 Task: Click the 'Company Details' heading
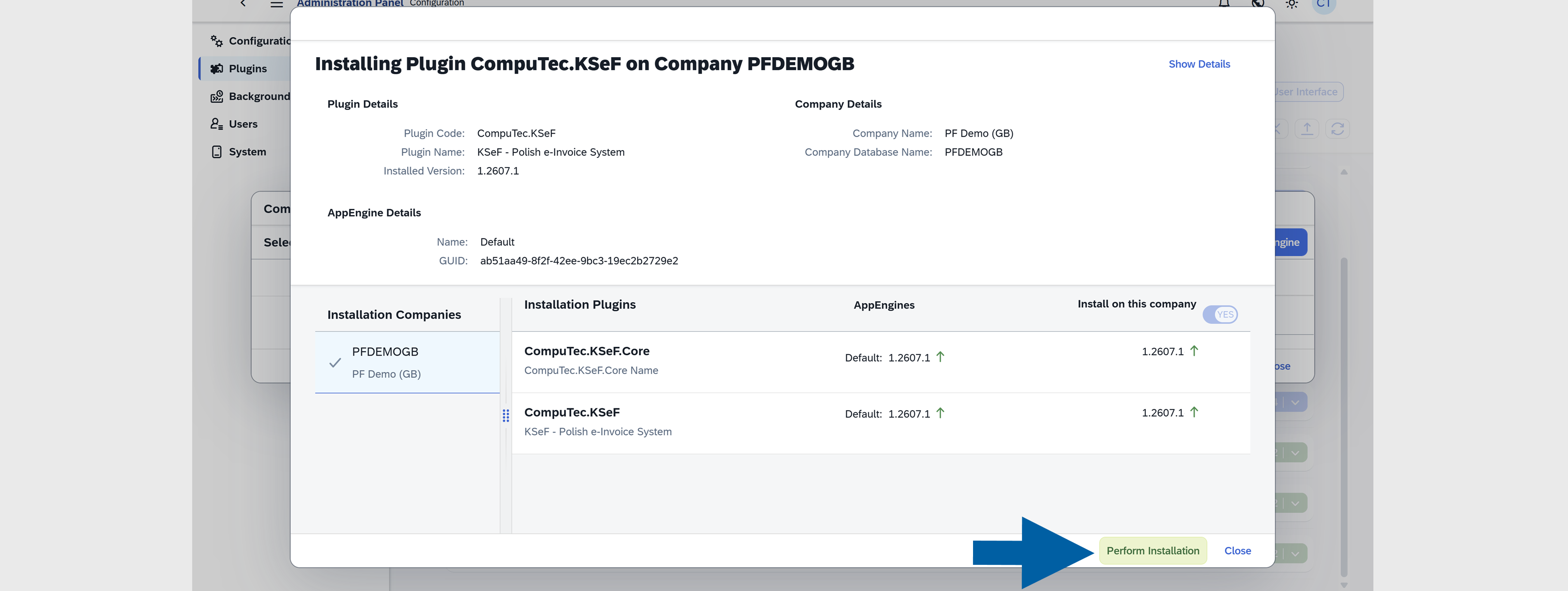pos(838,104)
